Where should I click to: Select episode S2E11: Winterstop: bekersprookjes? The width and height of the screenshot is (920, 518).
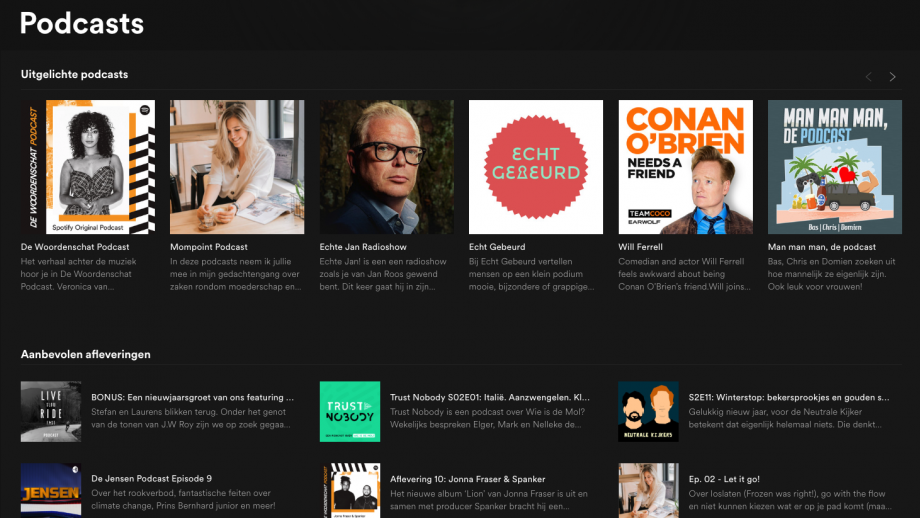[789, 398]
